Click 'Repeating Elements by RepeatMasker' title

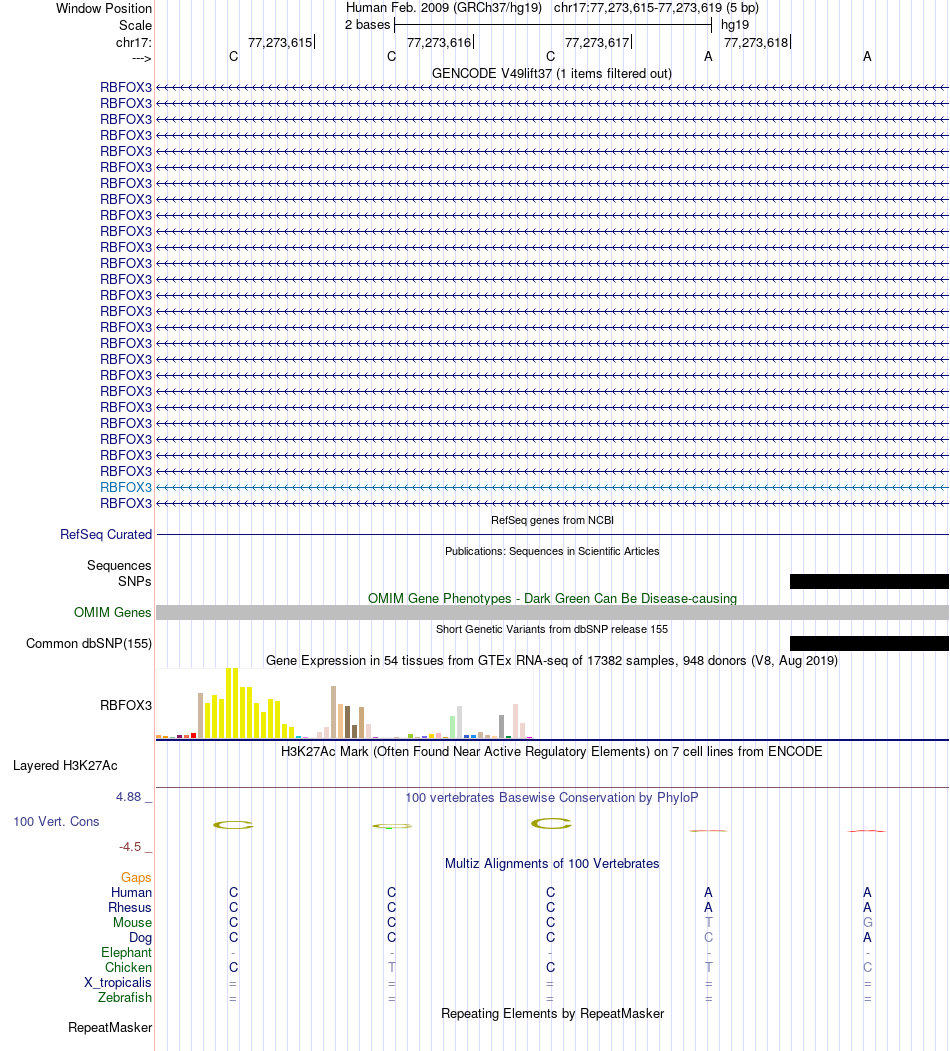tap(552, 1013)
